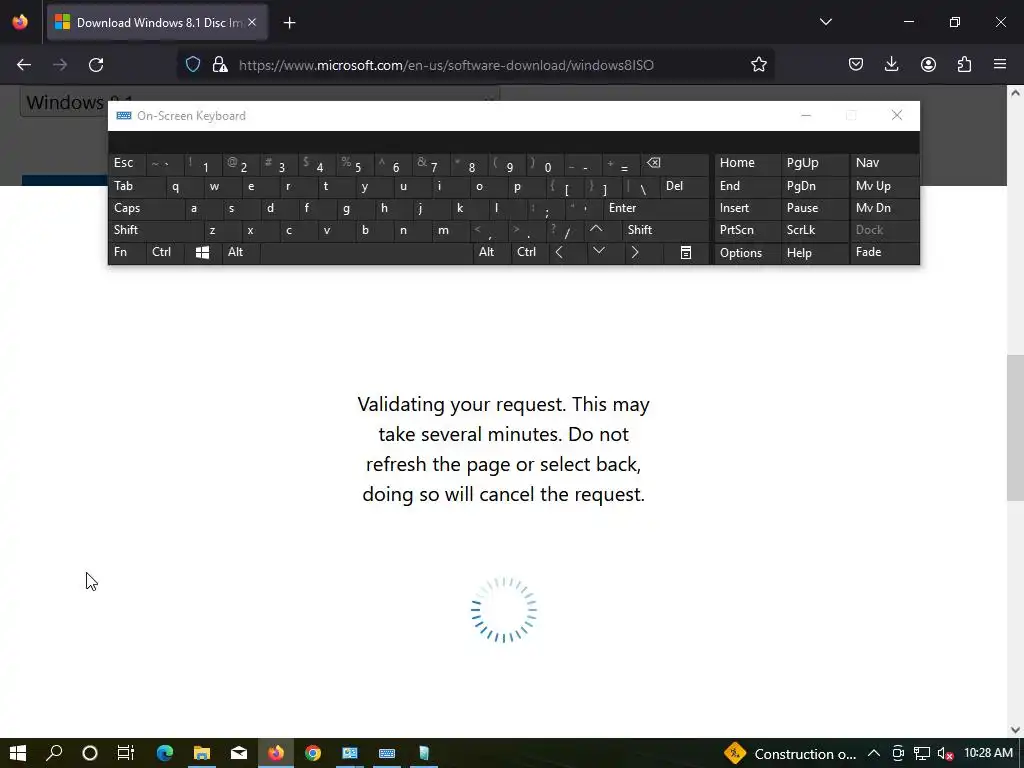Open the Save to Pocket icon
This screenshot has width=1024, height=768.
coord(856,65)
